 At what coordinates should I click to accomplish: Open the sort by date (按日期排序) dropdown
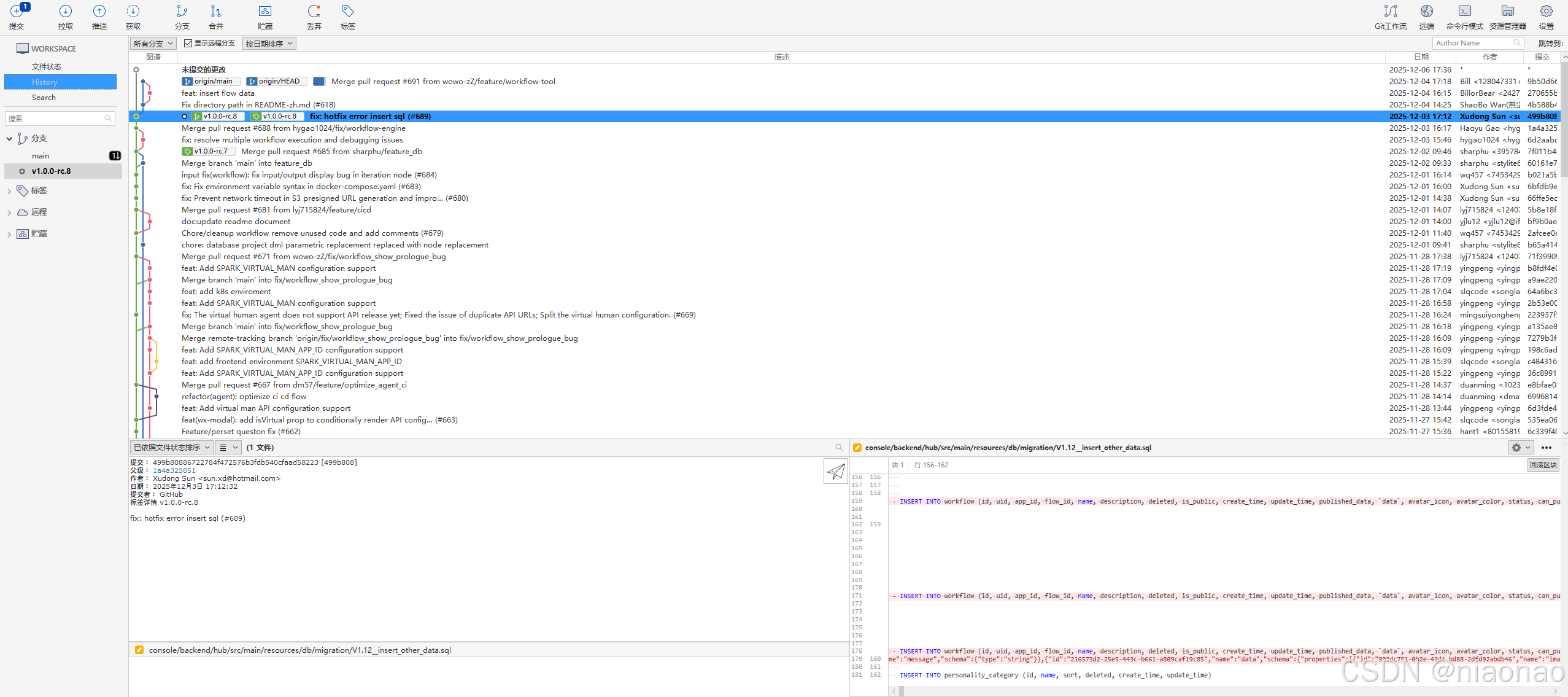coord(269,44)
